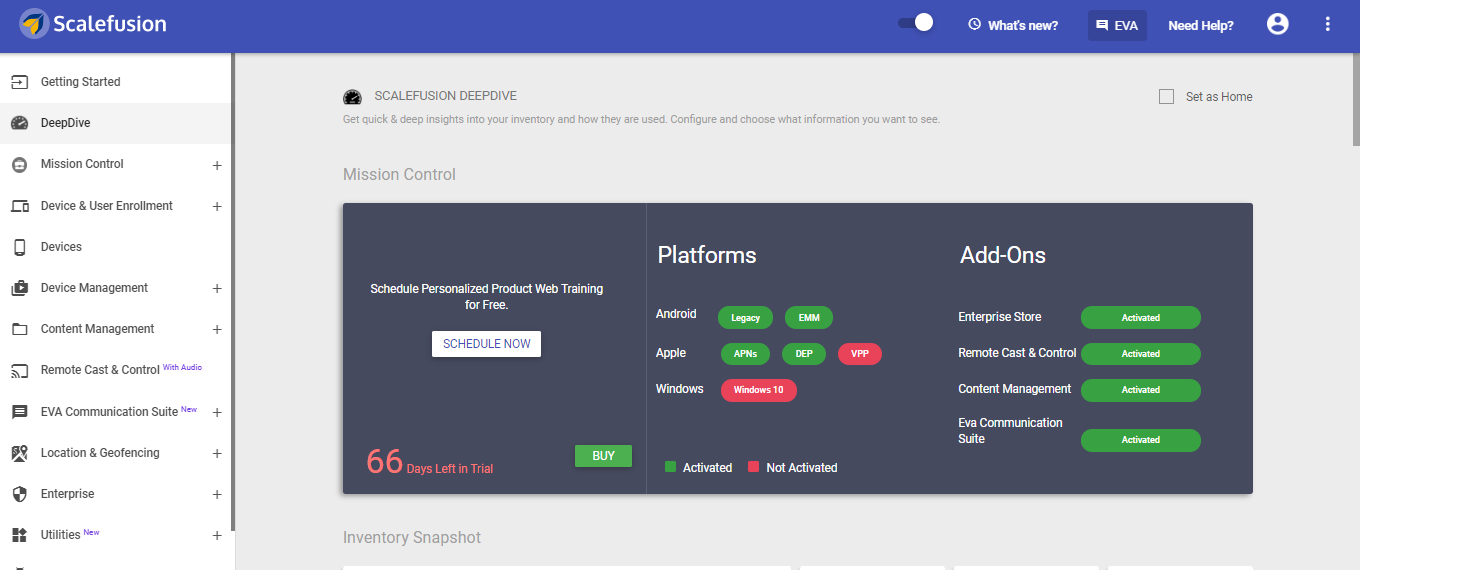
Task: Click the main page vertical scrollbar
Action: pyautogui.click(x=1356, y=100)
